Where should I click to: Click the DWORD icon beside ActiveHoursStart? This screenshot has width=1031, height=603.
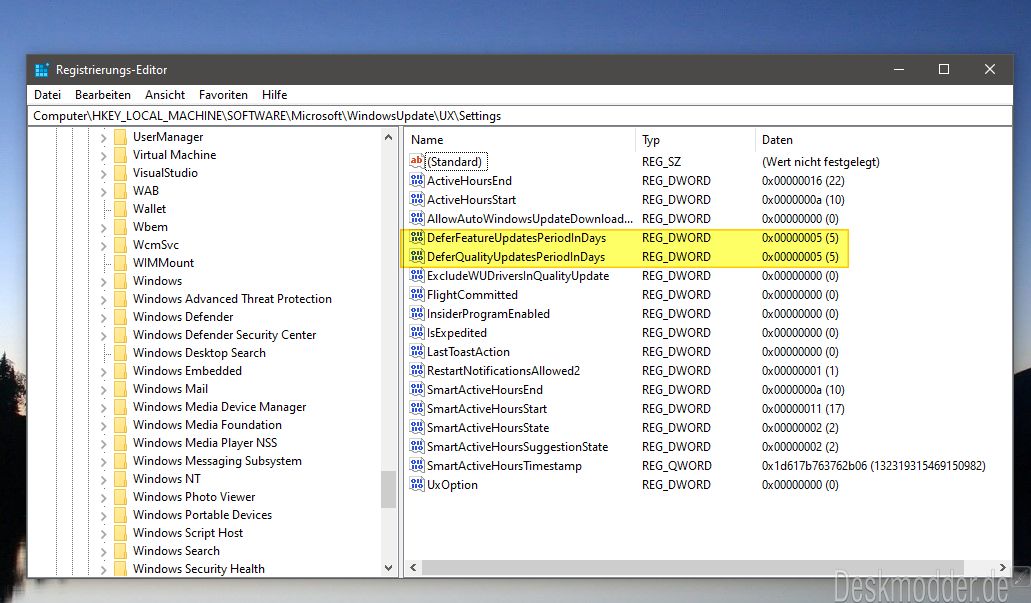[417, 199]
